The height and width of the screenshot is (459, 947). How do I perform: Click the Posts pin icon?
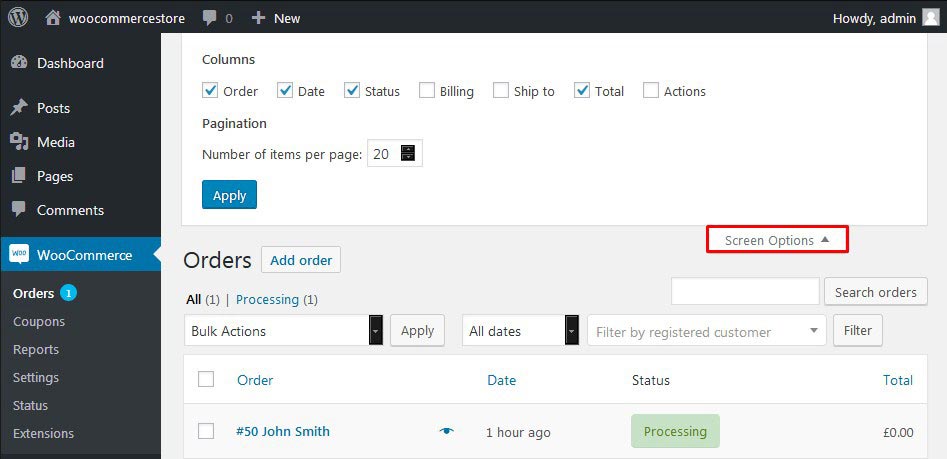click(x=19, y=108)
